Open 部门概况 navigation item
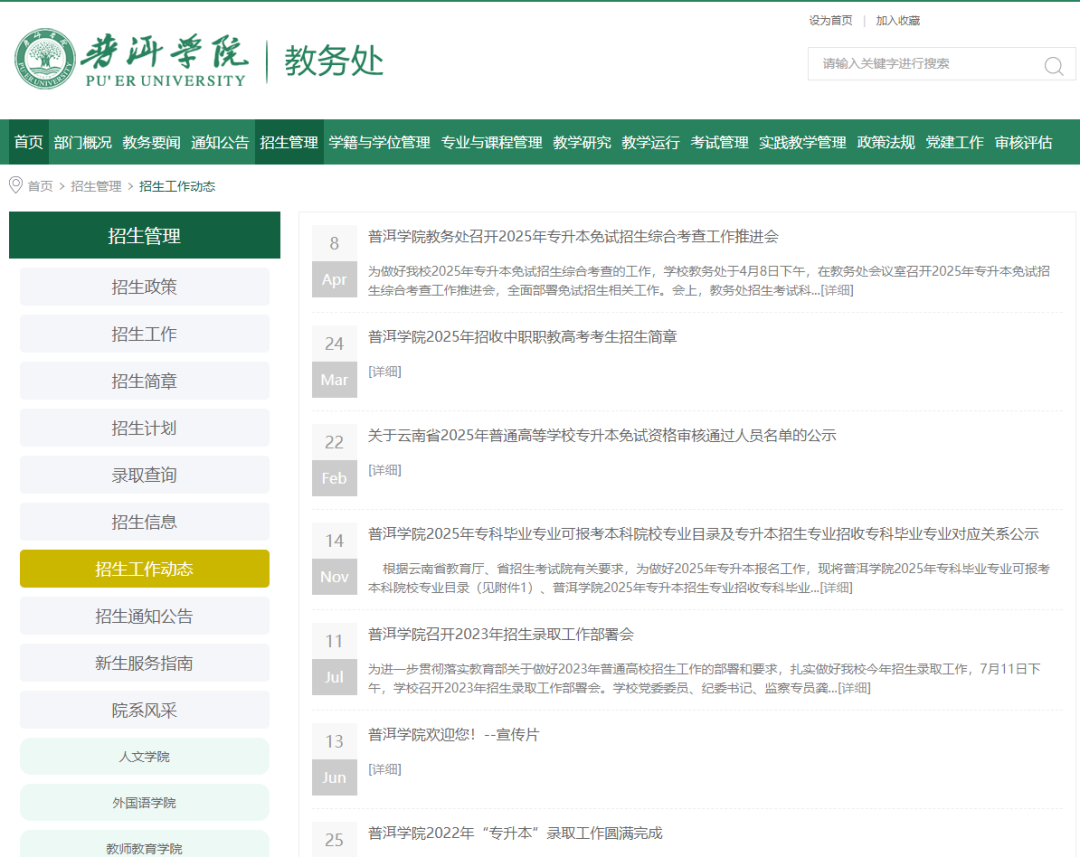The height and width of the screenshot is (857, 1080). click(x=83, y=142)
